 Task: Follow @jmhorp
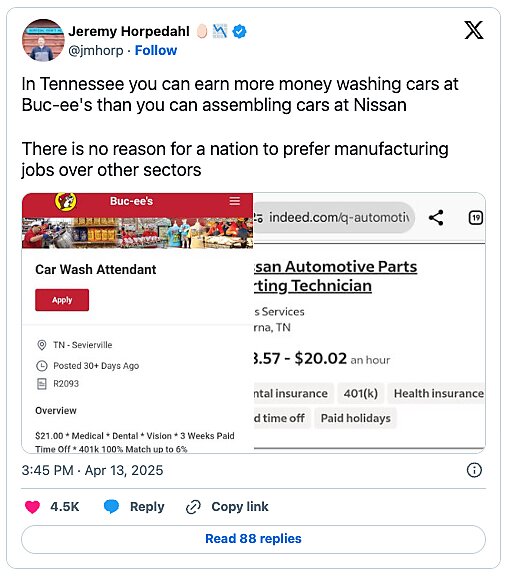(156, 50)
